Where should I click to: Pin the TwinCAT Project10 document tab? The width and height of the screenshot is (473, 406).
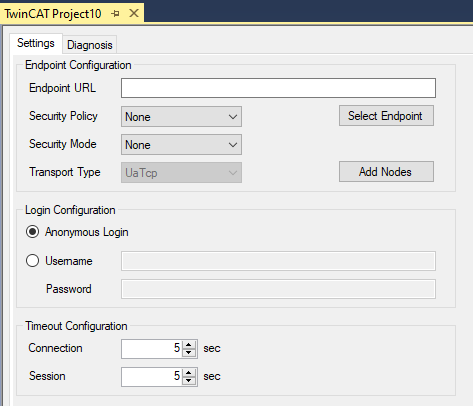[115, 14]
